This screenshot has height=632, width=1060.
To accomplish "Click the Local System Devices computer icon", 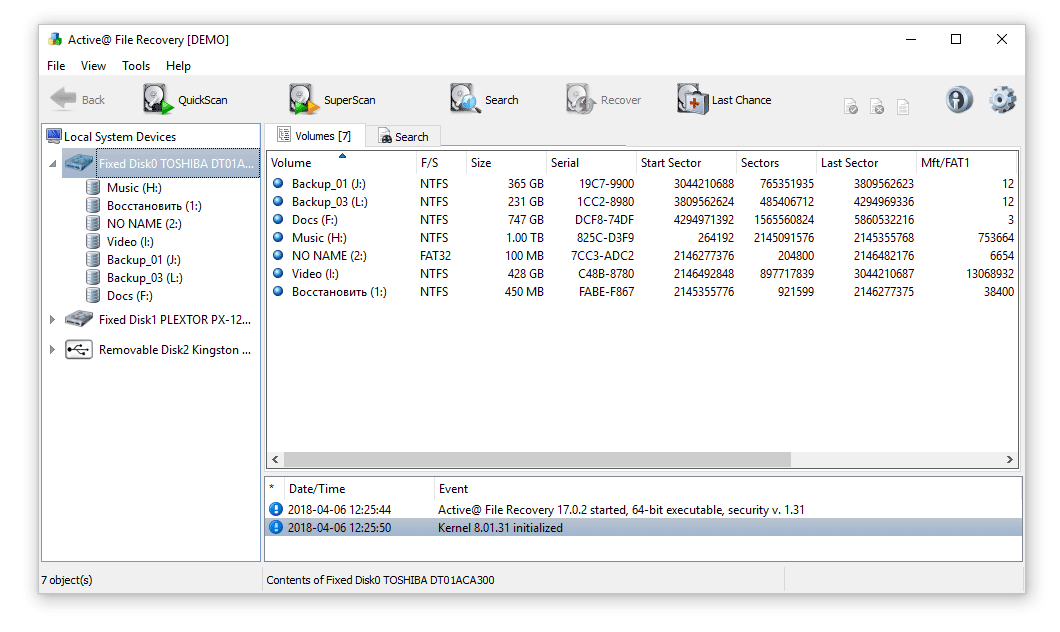I will pos(54,136).
